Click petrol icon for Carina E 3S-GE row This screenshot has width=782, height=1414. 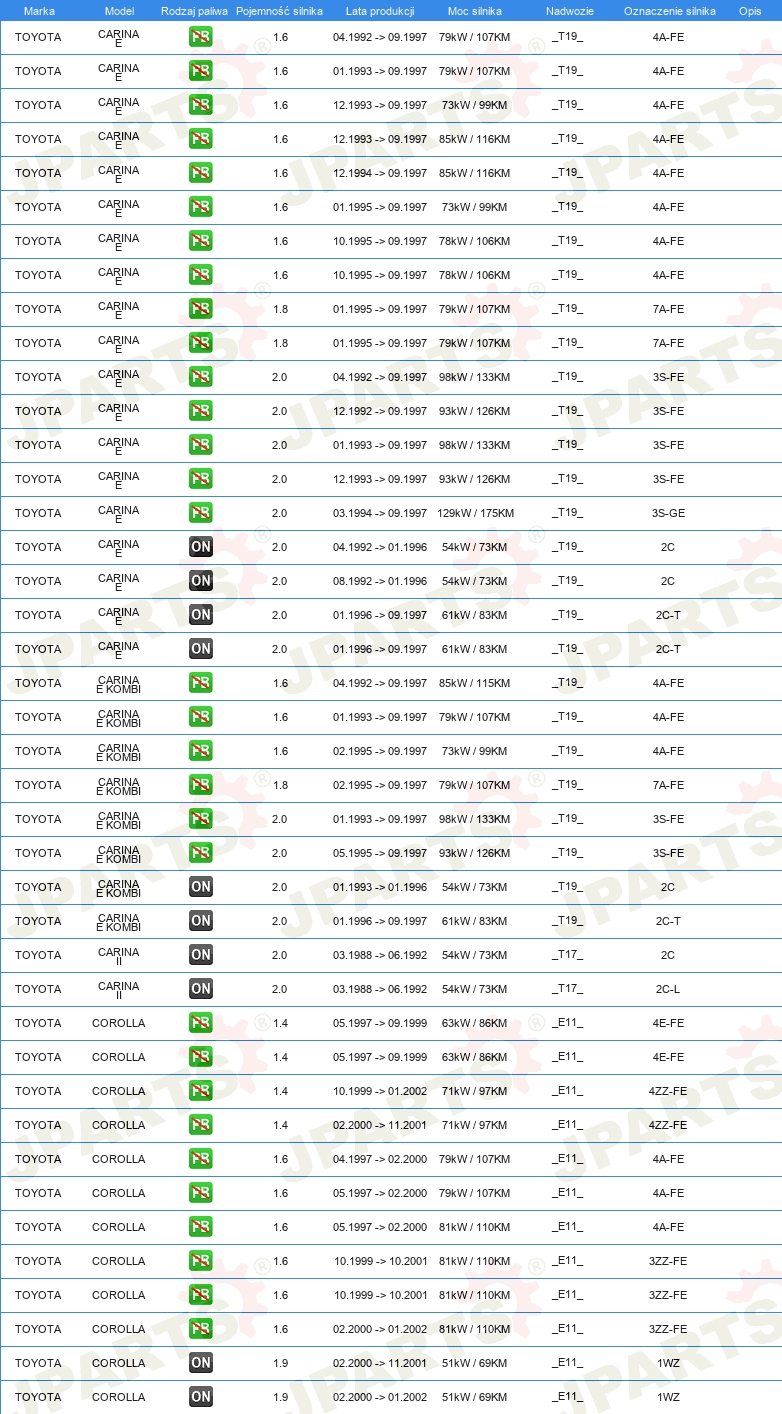click(200, 513)
